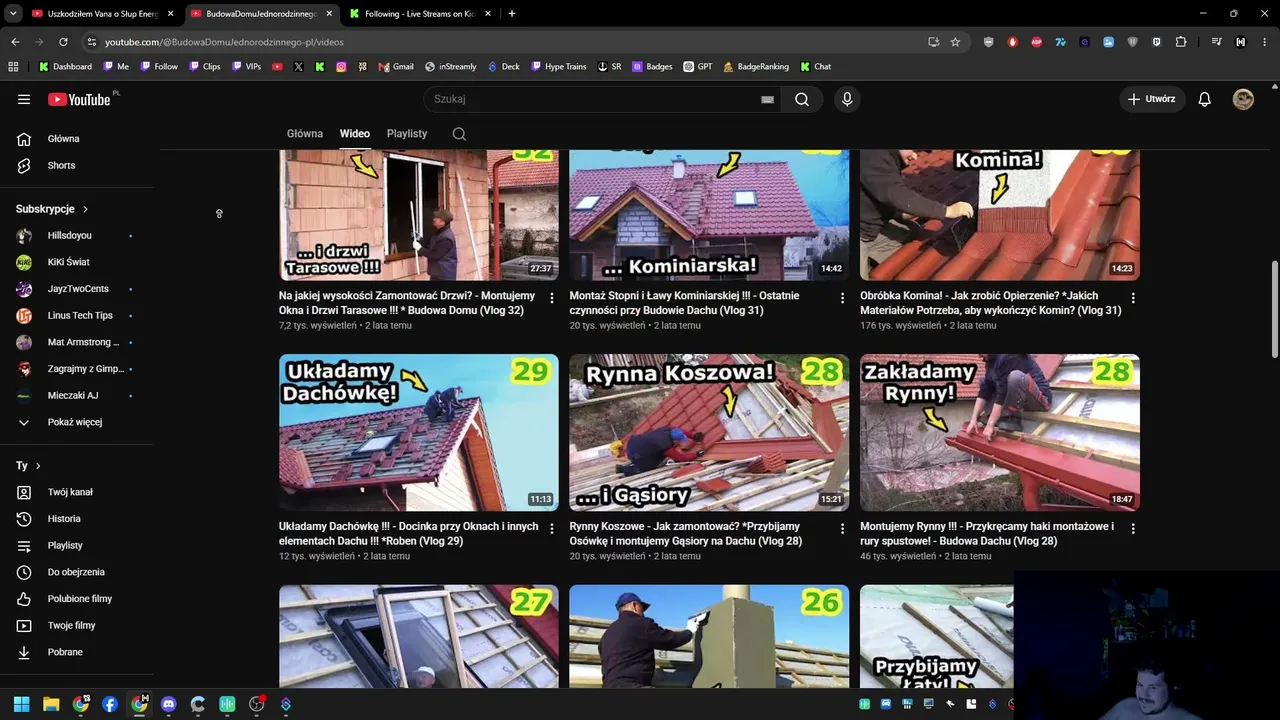This screenshot has height=720, width=1280.
Task: Open the Chrome apps grid shortcut
Action: 13,67
